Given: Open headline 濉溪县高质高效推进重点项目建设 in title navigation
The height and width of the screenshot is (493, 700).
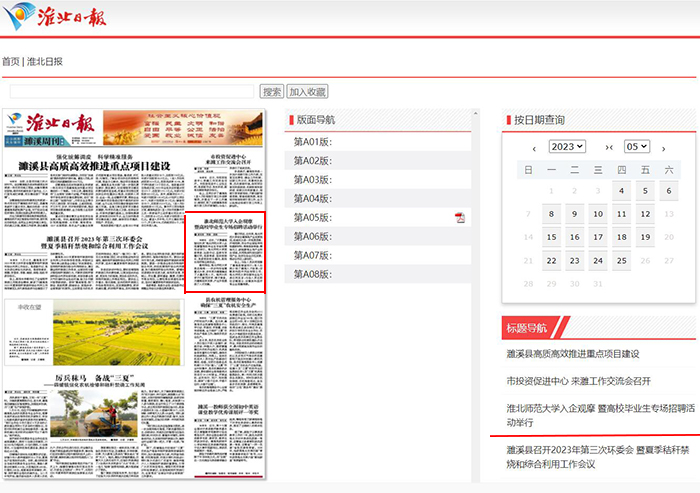Looking at the screenshot, I should click(x=573, y=354).
